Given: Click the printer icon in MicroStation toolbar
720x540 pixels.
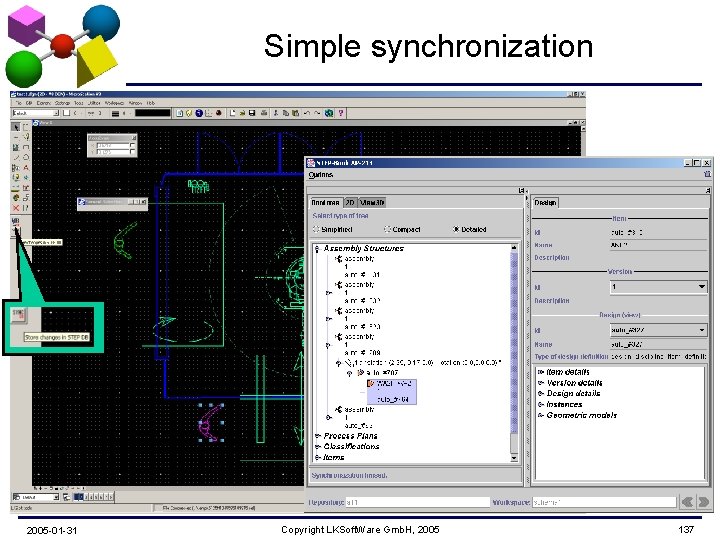Looking at the screenshot, I should tap(264, 113).
